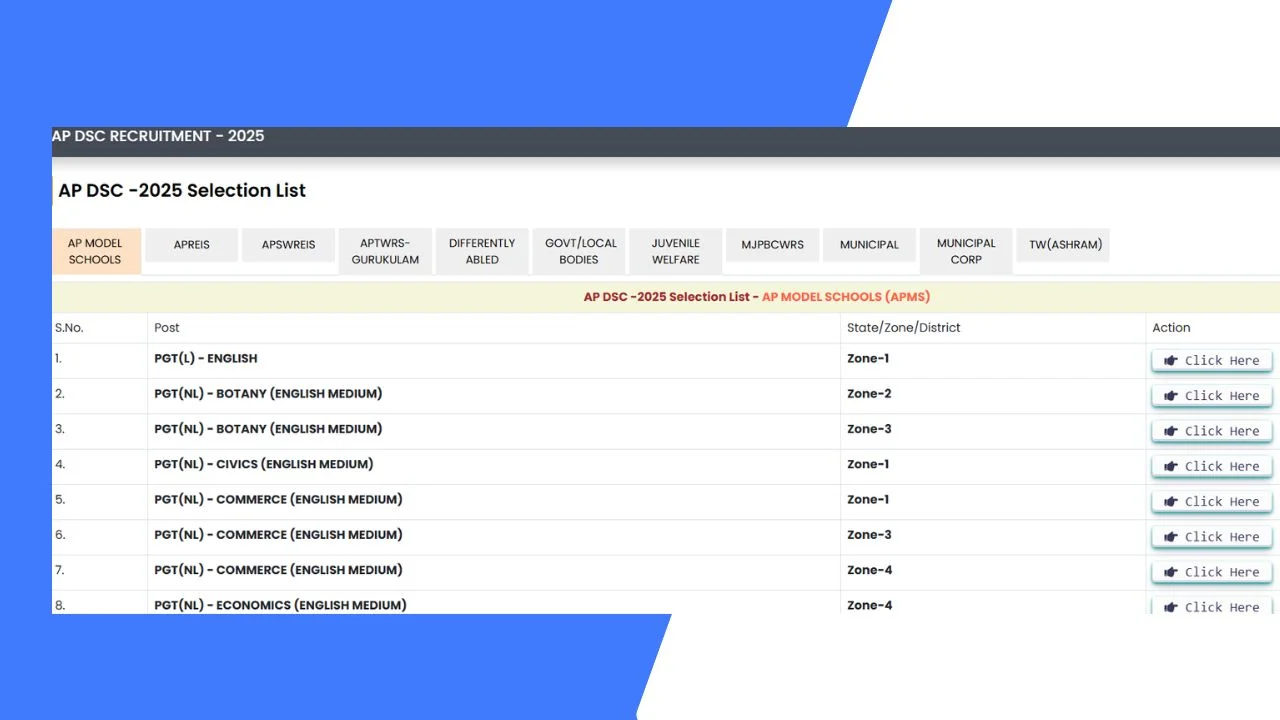This screenshot has height=720, width=1280.
Task: Open the JUVENILE WELFARE tab
Action: [x=676, y=251]
